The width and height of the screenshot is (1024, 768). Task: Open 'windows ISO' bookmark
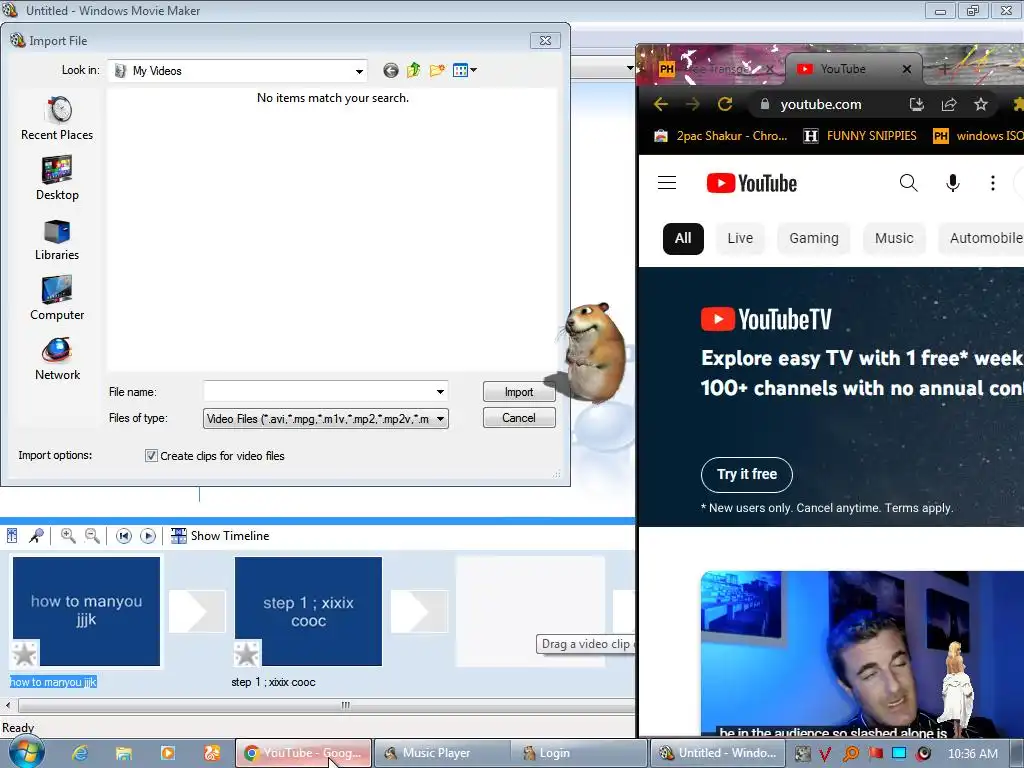click(978, 136)
